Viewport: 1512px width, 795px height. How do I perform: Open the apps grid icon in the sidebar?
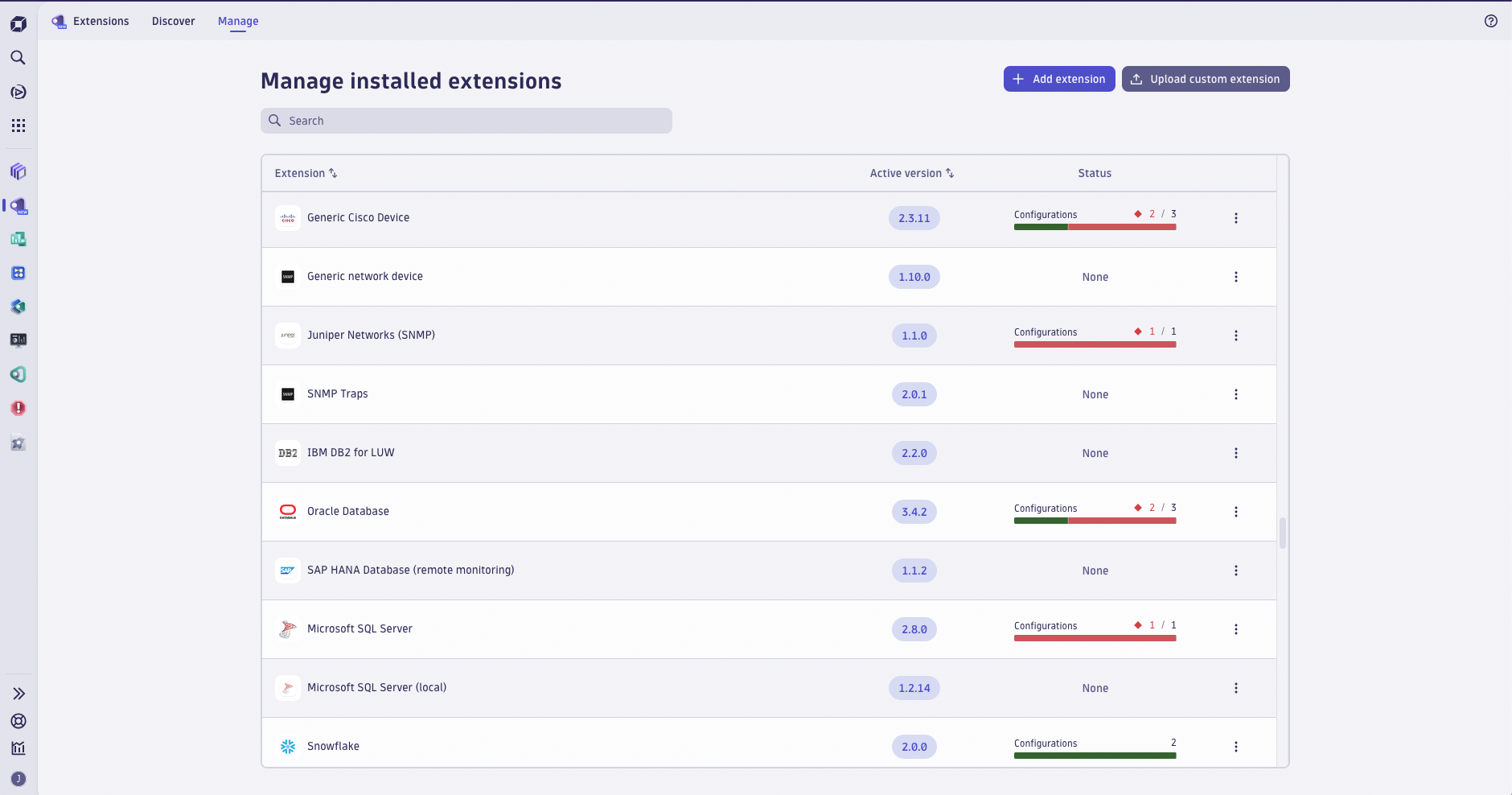[x=18, y=126]
